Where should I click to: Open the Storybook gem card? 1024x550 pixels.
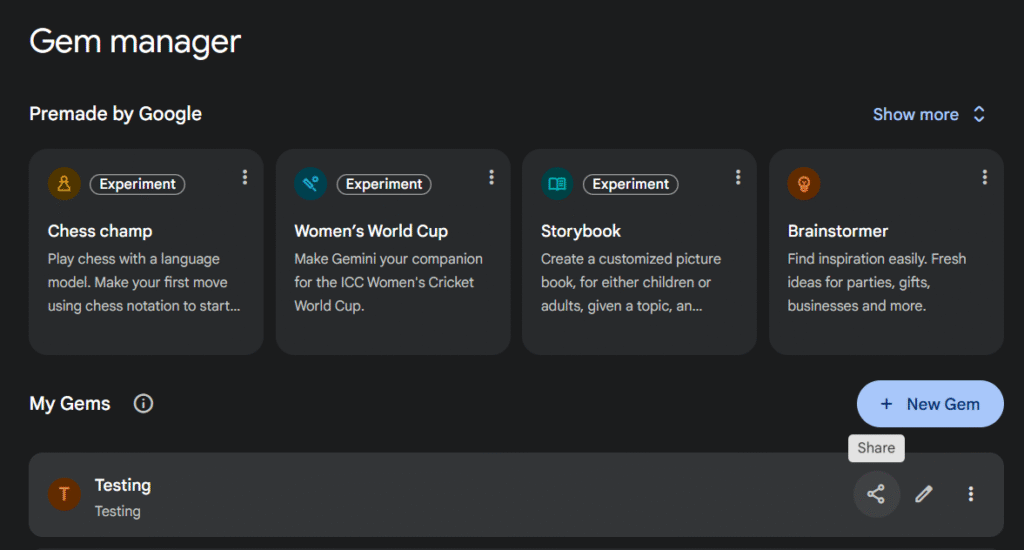639,280
